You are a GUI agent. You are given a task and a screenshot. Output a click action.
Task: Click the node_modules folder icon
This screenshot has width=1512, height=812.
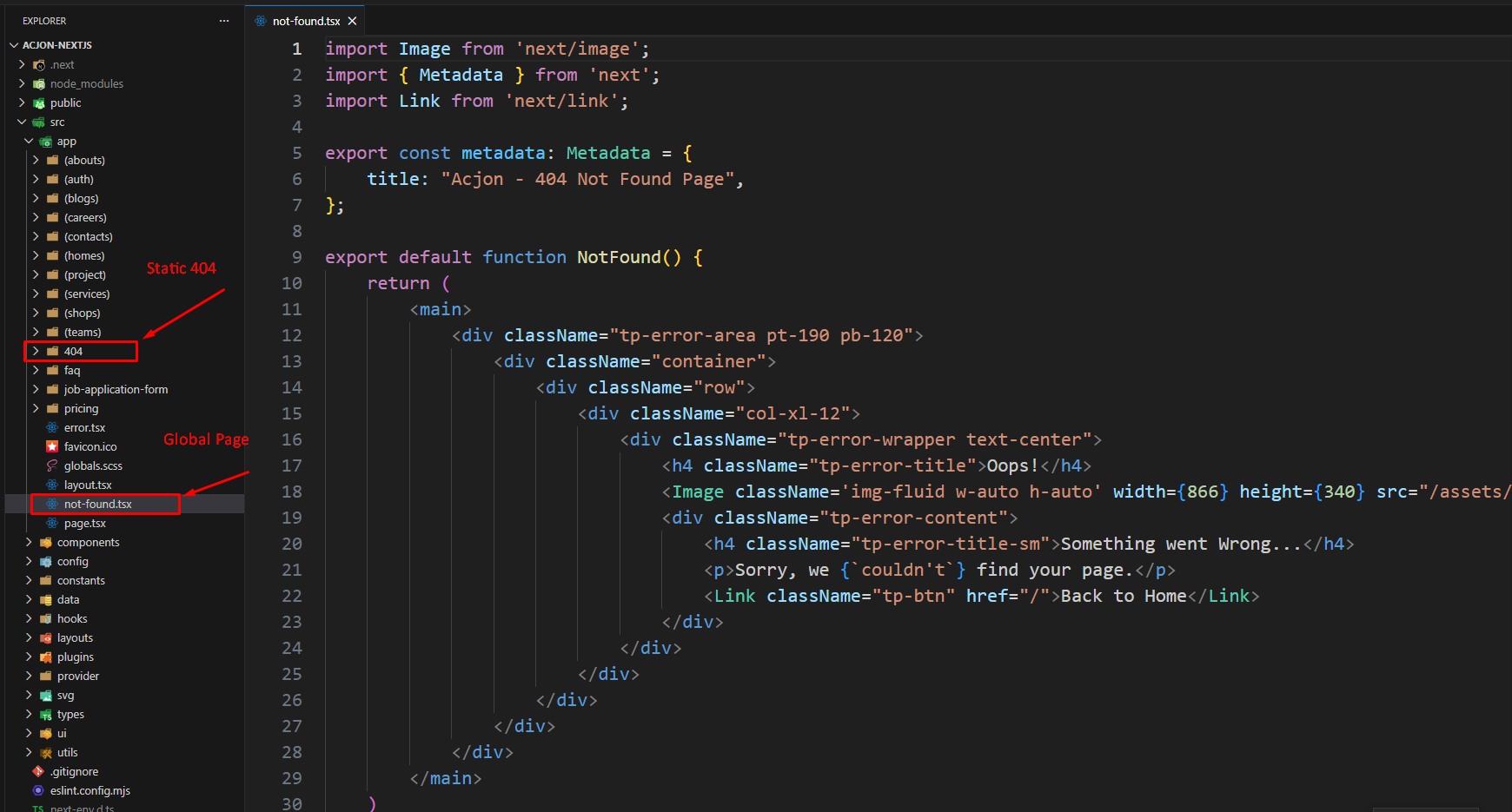point(38,83)
